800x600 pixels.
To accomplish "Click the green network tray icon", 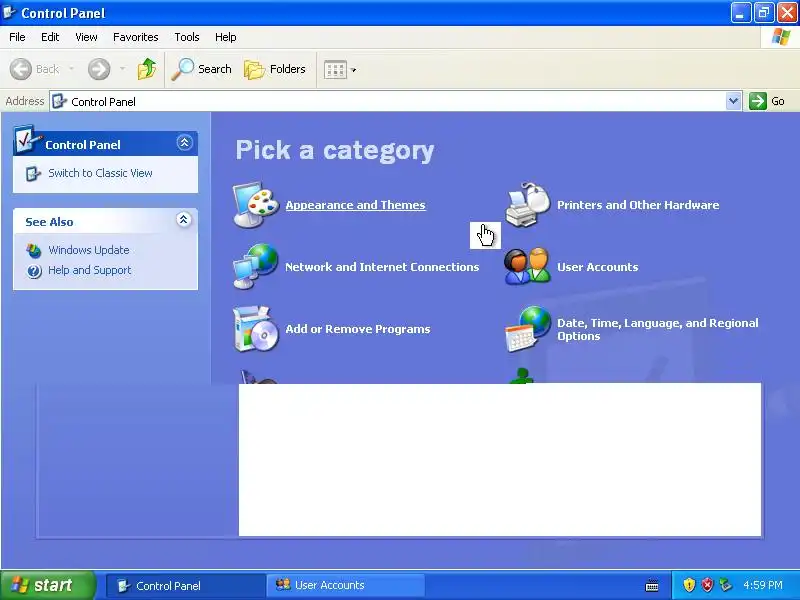I will click(725, 585).
